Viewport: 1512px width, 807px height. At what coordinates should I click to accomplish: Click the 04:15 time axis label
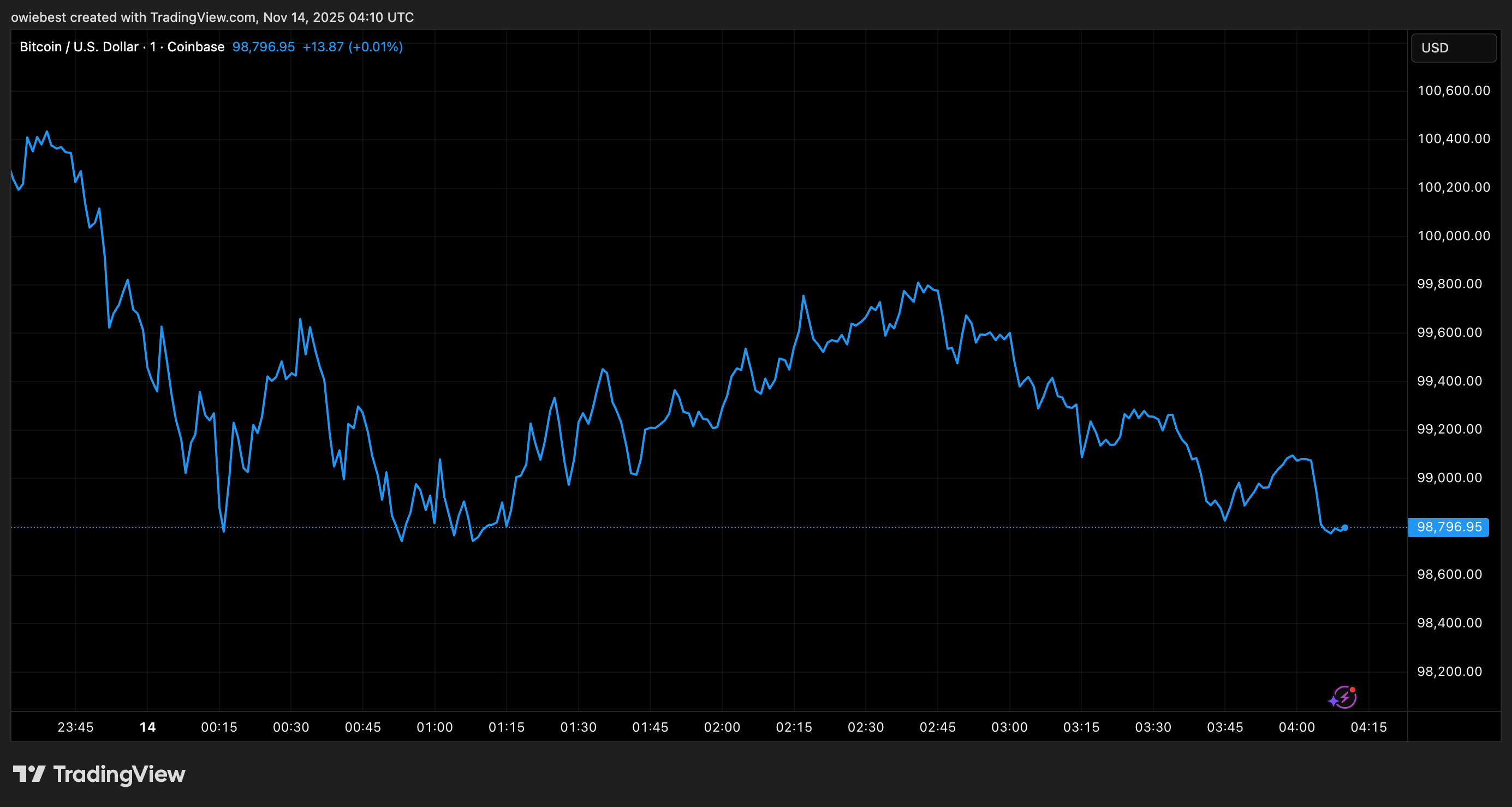(1368, 727)
